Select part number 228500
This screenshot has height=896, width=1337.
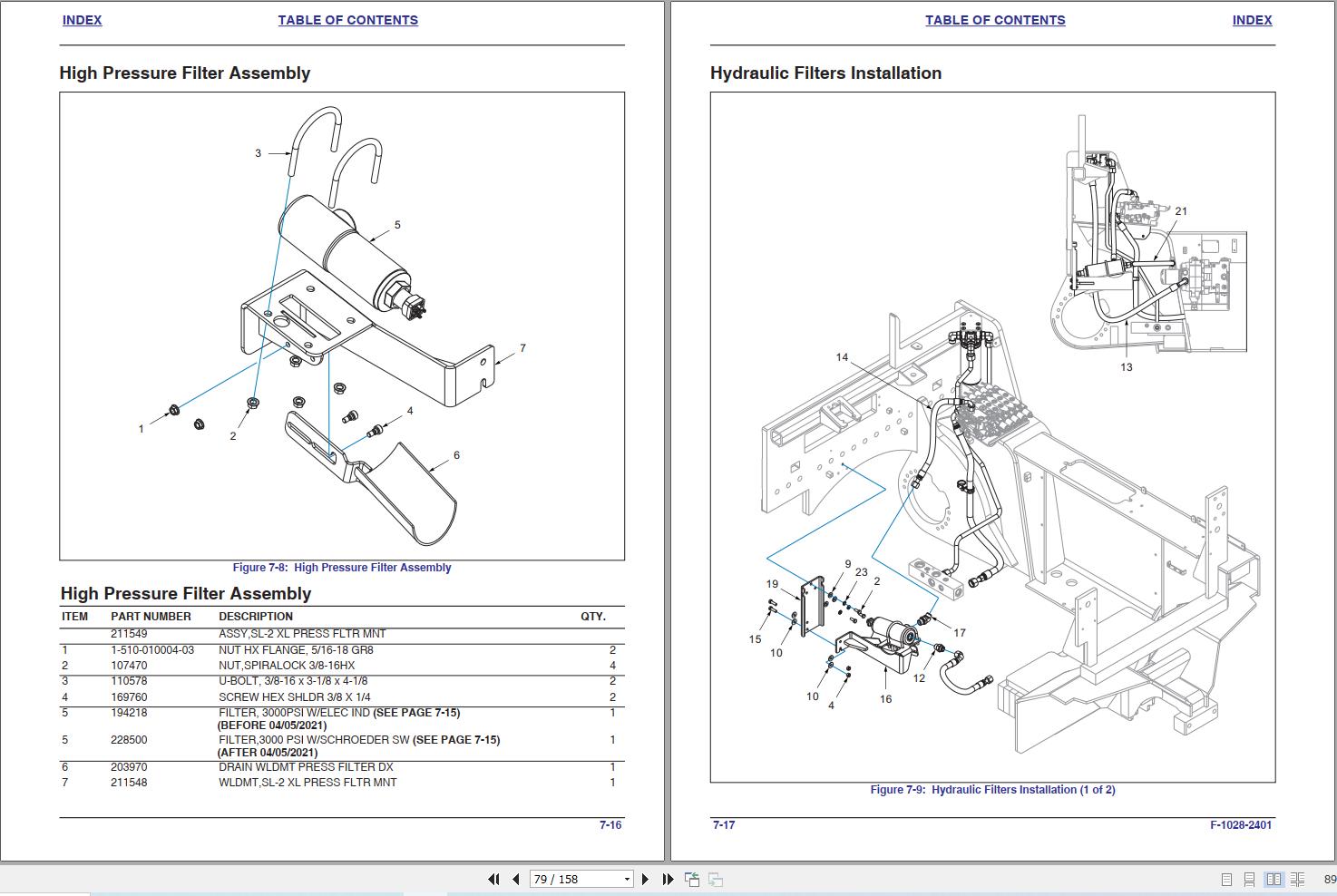(129, 740)
